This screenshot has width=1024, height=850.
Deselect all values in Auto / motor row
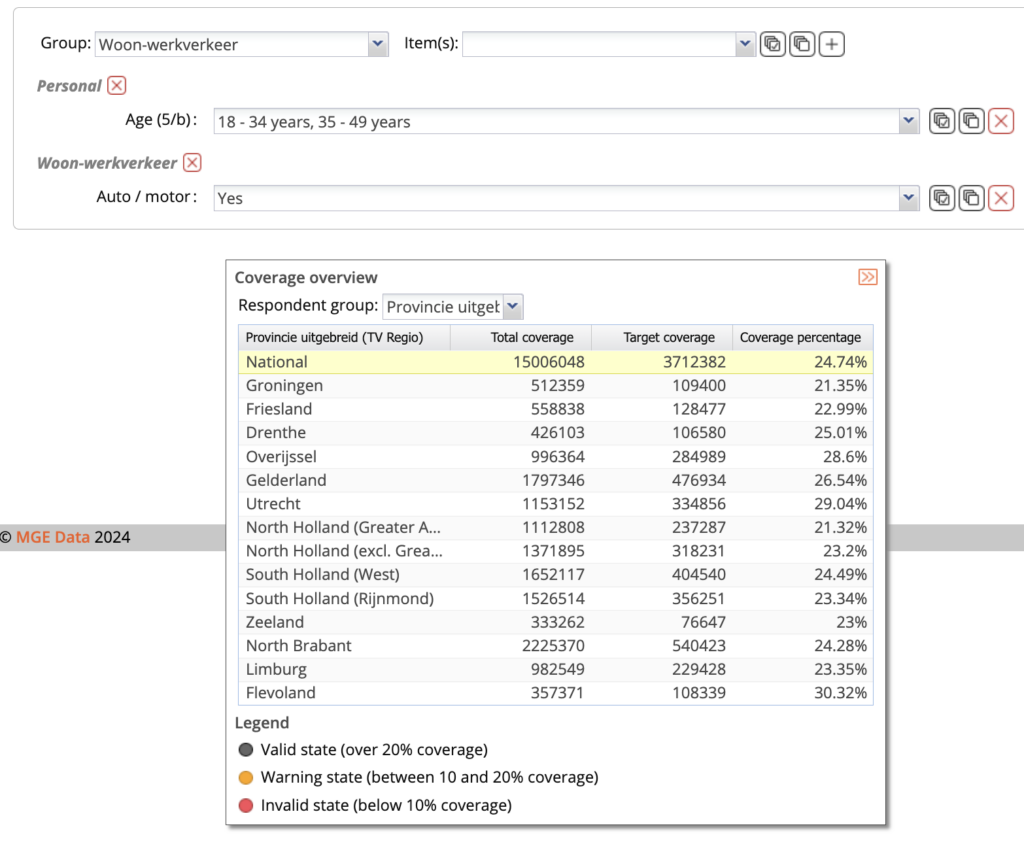971,198
